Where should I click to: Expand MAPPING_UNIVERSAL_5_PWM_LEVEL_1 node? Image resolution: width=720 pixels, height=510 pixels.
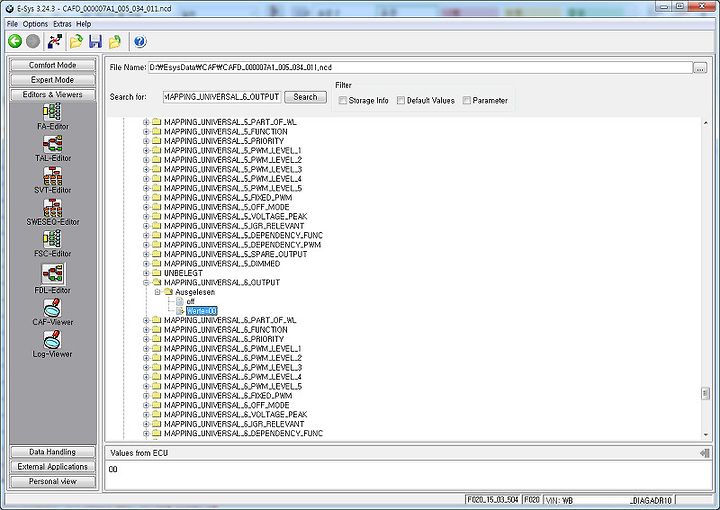(146, 151)
